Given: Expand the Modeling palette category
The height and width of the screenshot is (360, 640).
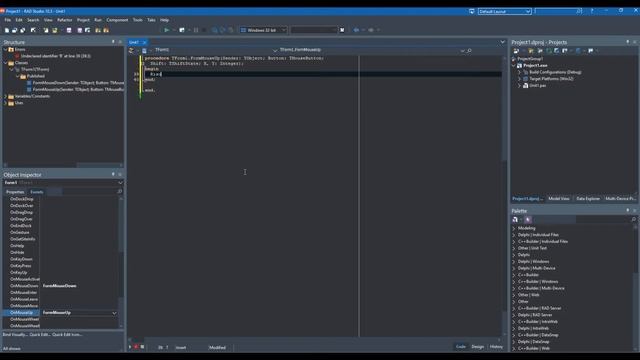Looking at the screenshot, I should pos(514,228).
